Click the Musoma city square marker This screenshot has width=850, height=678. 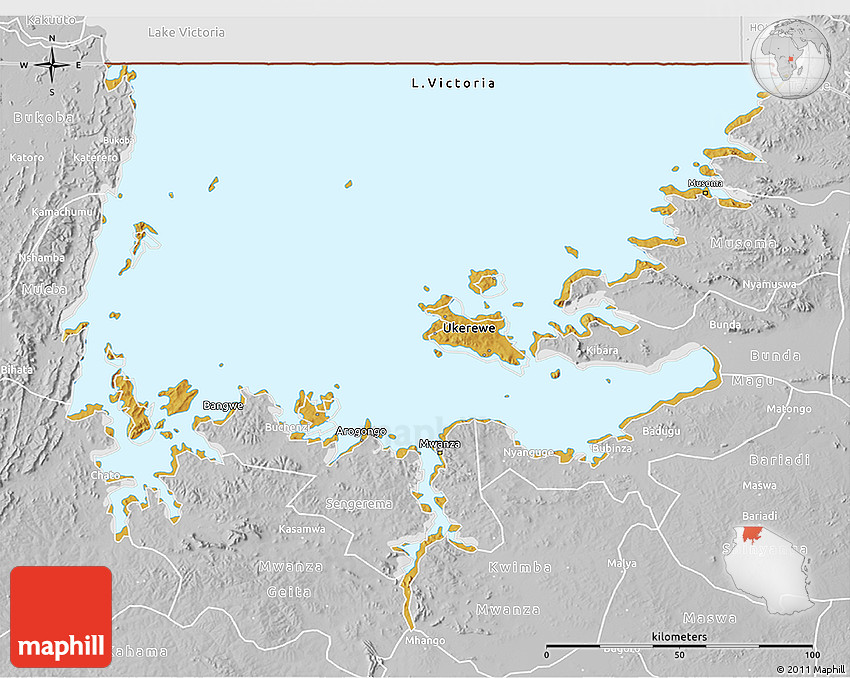[705, 192]
